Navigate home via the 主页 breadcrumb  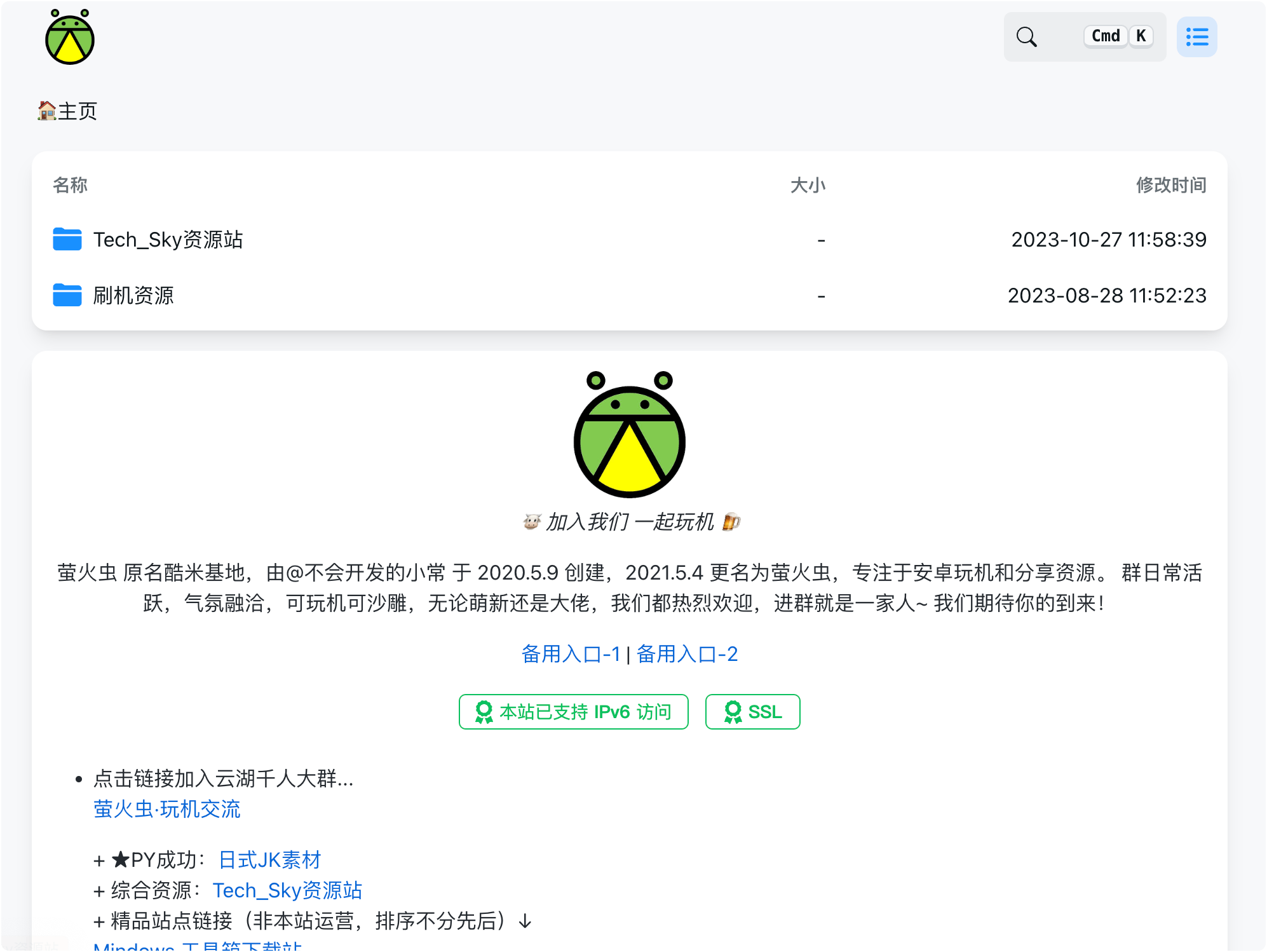76,111
